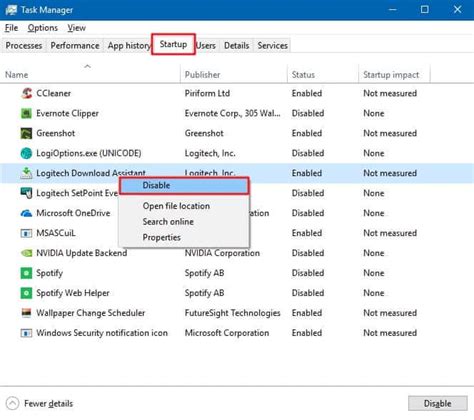Click publisher Piriform Ltd
This screenshot has height=420, width=474.
click(x=207, y=93)
